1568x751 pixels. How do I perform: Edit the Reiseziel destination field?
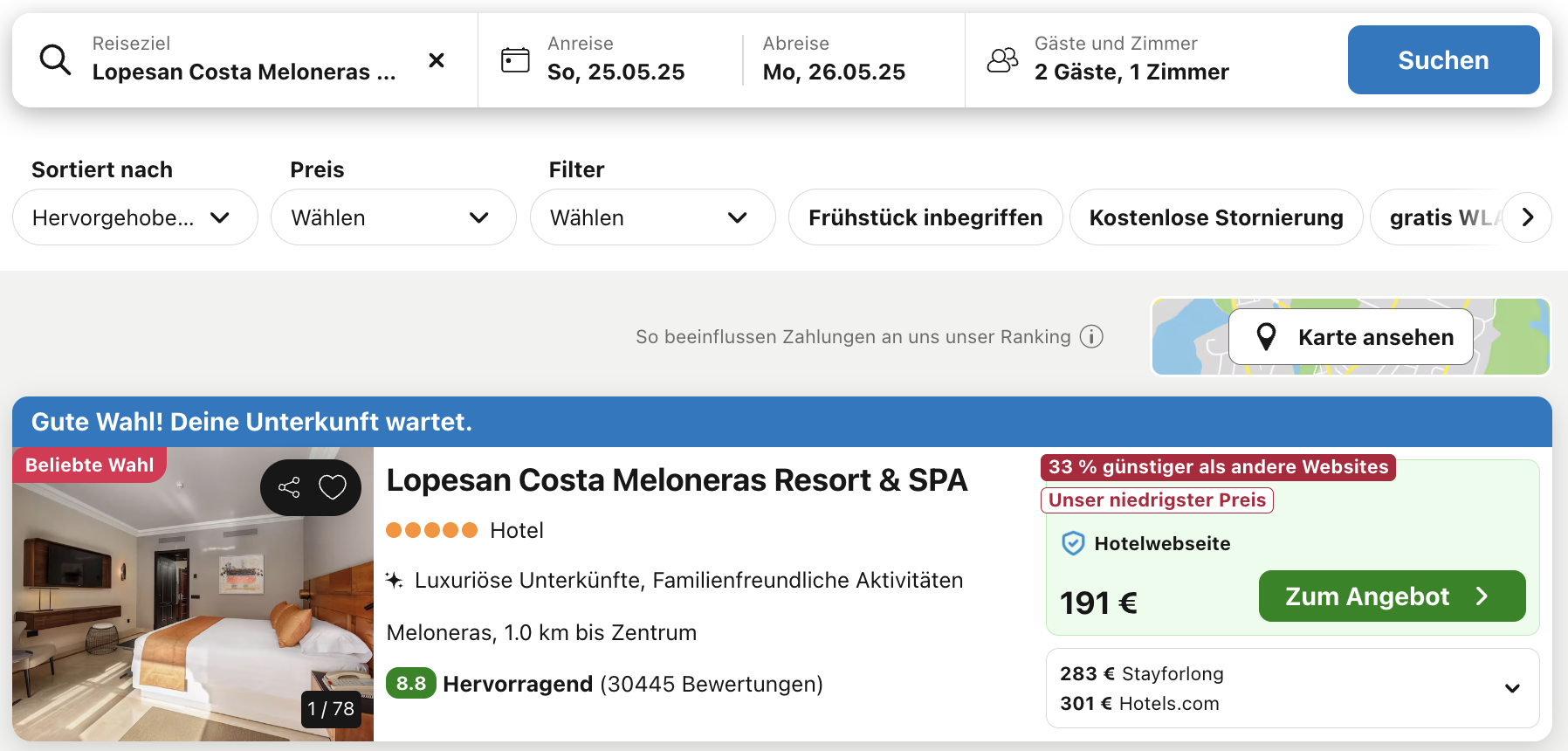[244, 59]
